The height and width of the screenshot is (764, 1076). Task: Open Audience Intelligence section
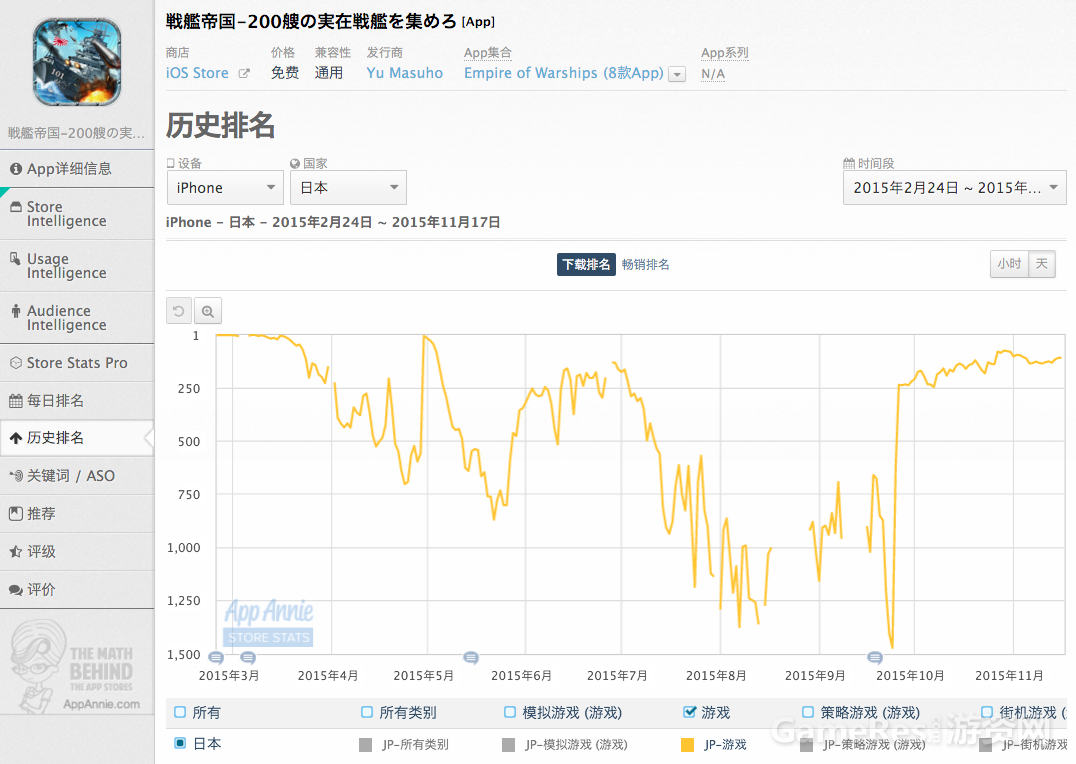77,318
